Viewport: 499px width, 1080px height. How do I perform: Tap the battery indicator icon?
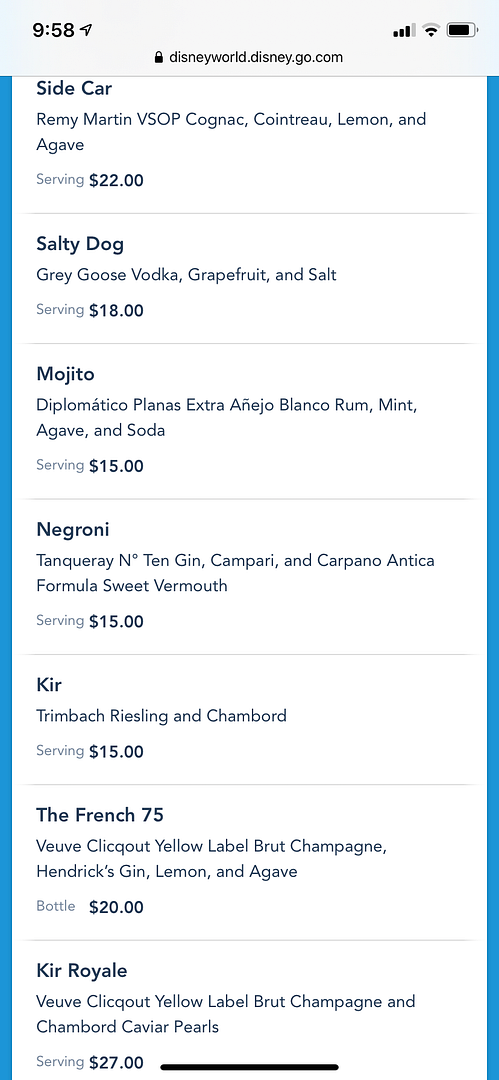(462, 30)
